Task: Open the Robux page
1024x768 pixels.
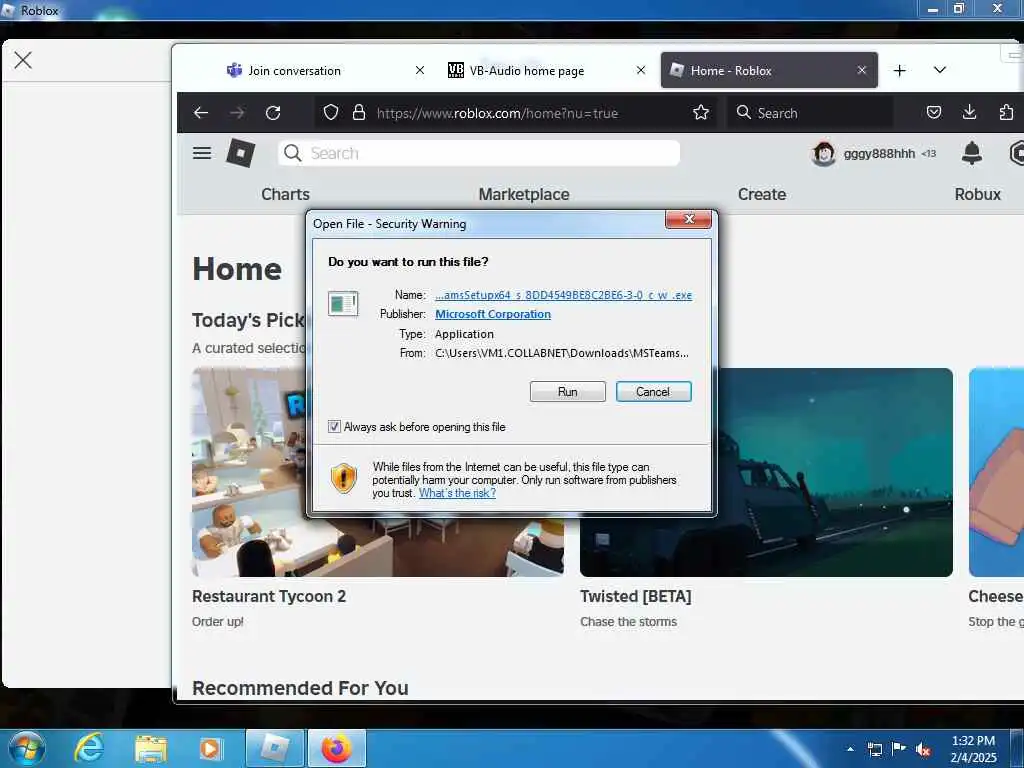Action: (978, 194)
